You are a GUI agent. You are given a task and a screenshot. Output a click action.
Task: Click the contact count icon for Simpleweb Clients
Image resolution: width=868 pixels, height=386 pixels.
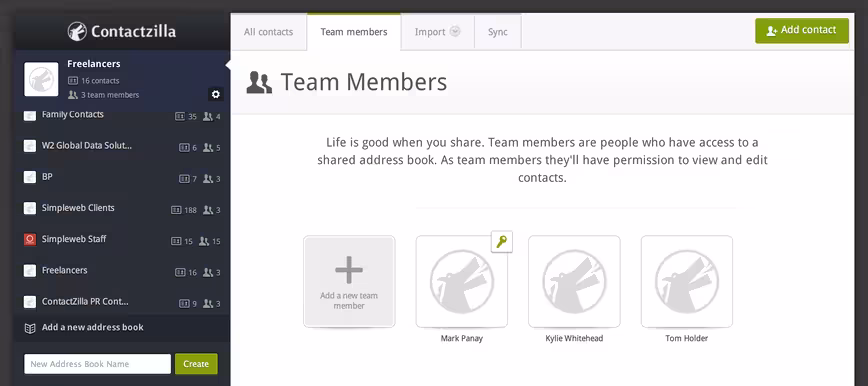point(176,210)
